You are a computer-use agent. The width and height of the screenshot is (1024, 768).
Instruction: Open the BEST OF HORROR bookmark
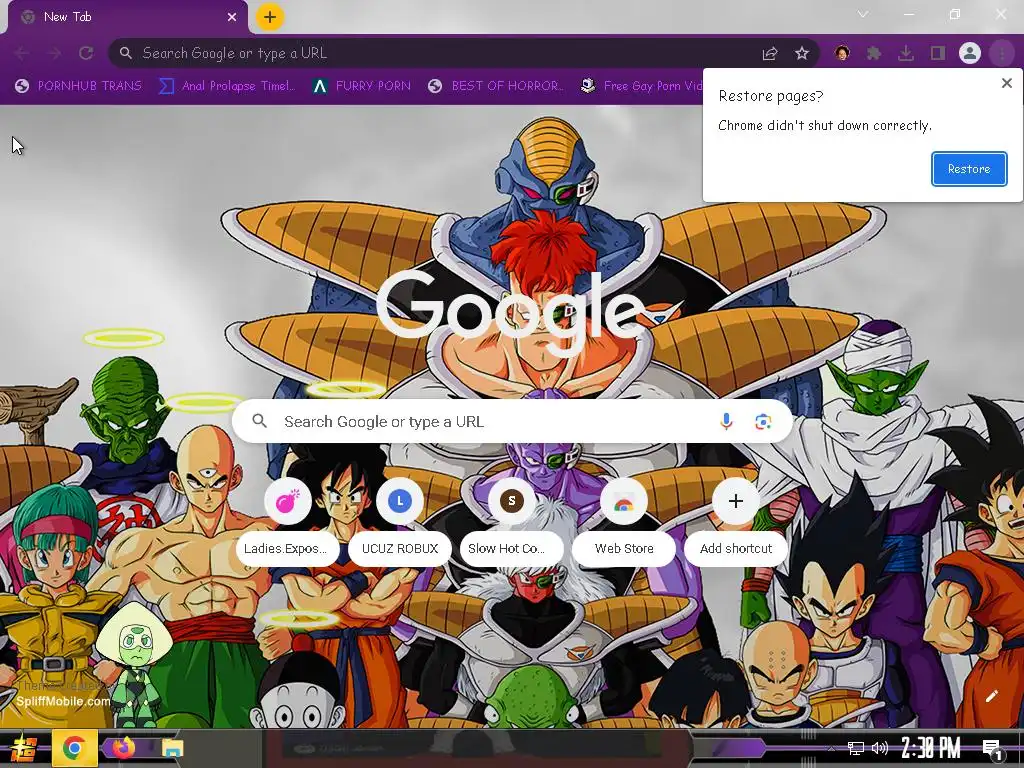496,86
